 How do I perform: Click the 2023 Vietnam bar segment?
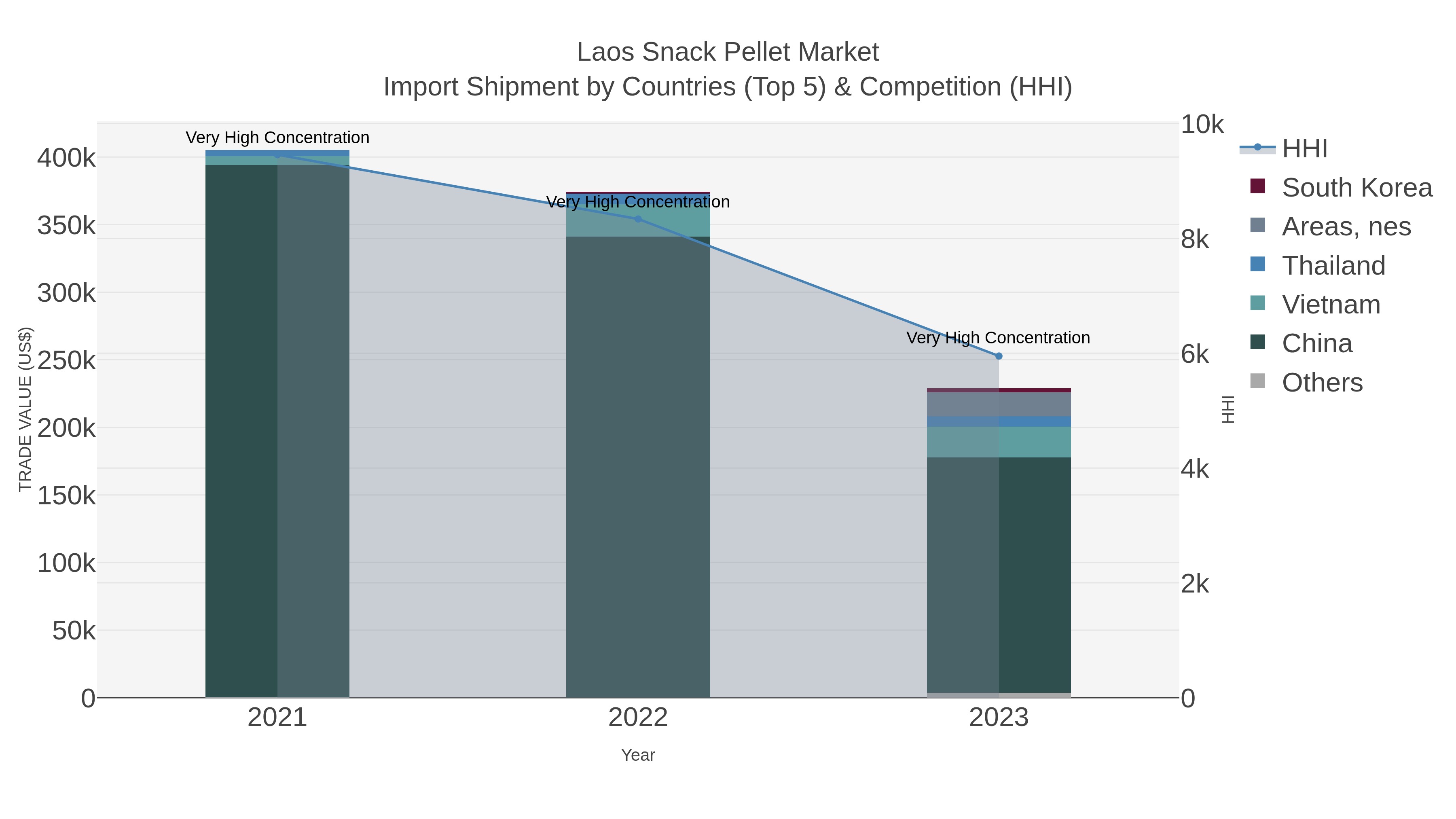(999, 442)
